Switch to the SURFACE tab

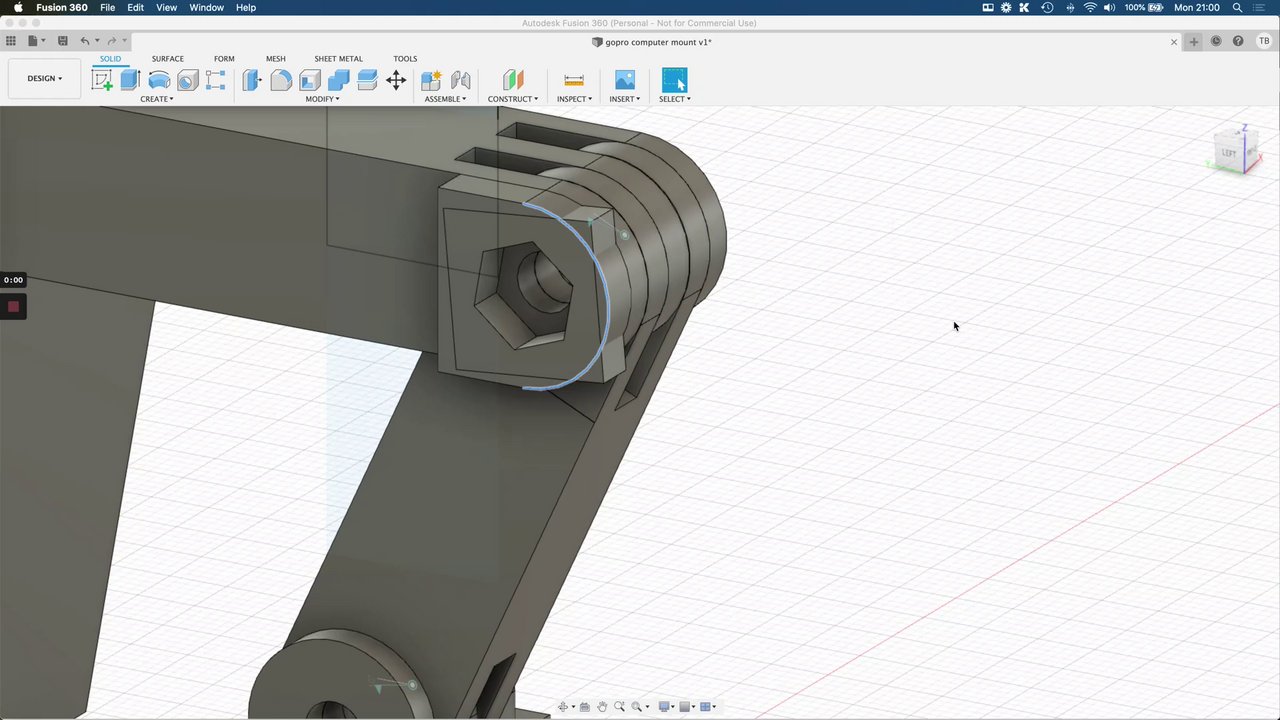pos(168,59)
